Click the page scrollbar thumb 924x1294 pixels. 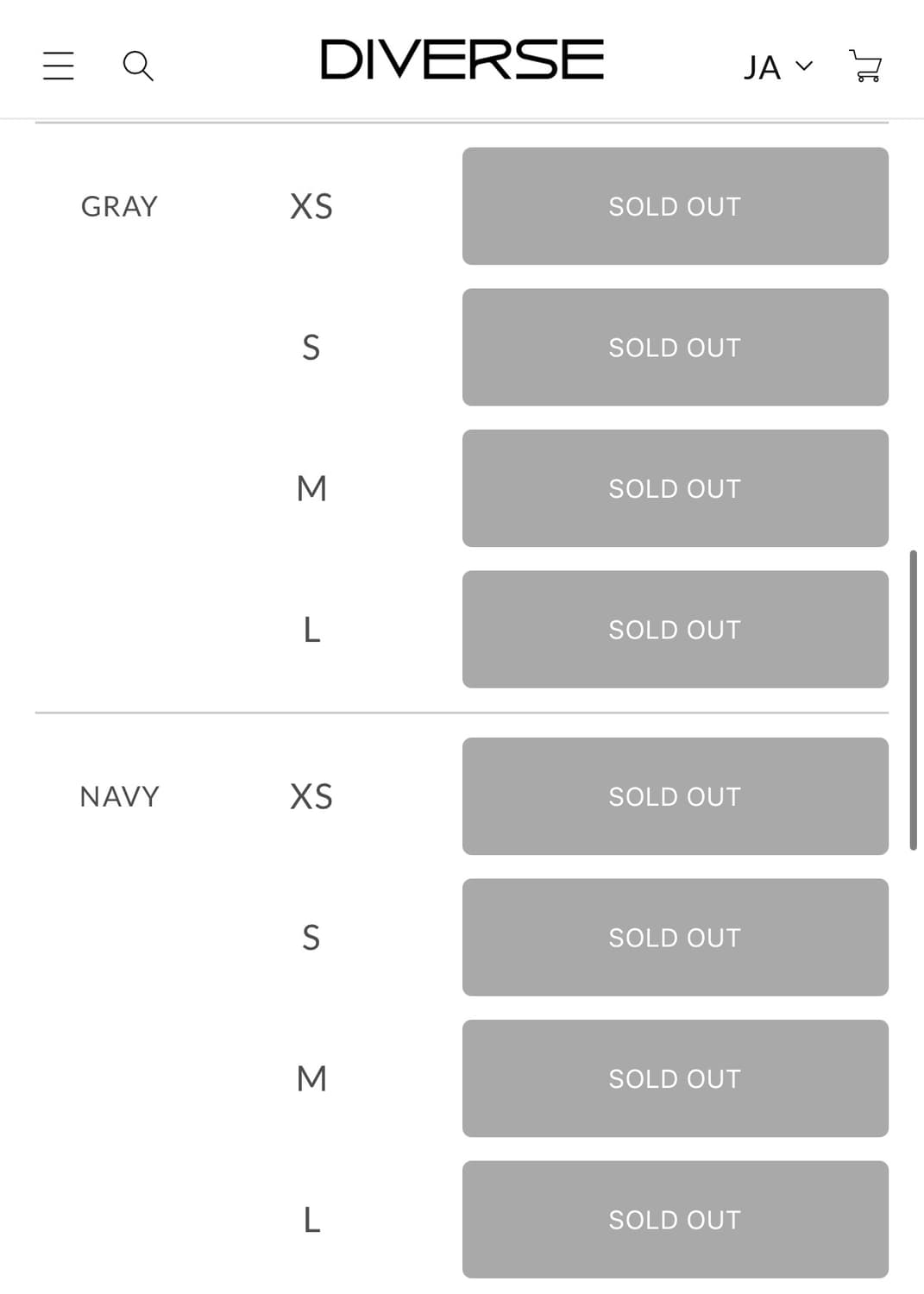(x=913, y=699)
